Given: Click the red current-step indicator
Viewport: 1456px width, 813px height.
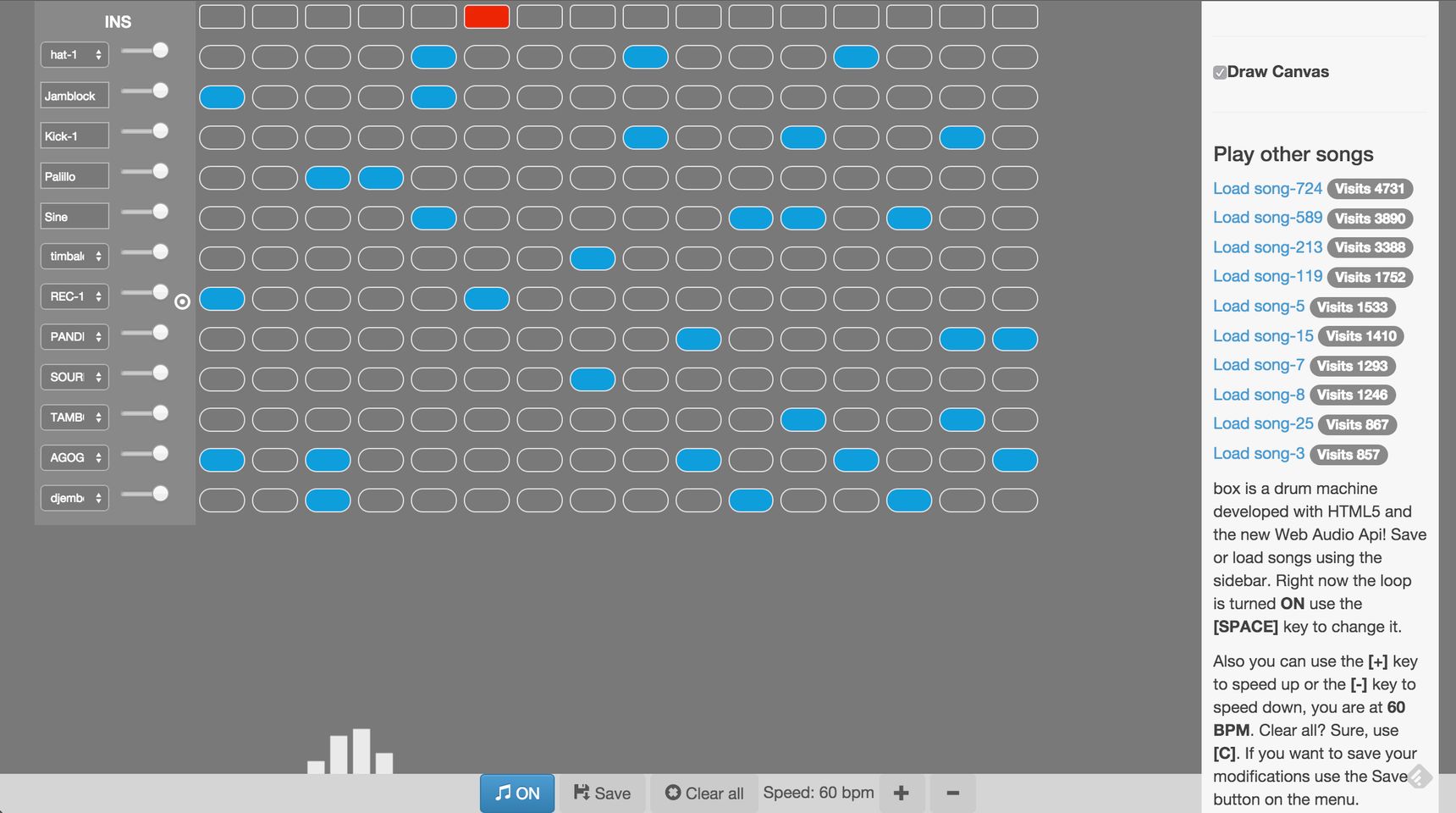Looking at the screenshot, I should pyautogui.click(x=487, y=16).
